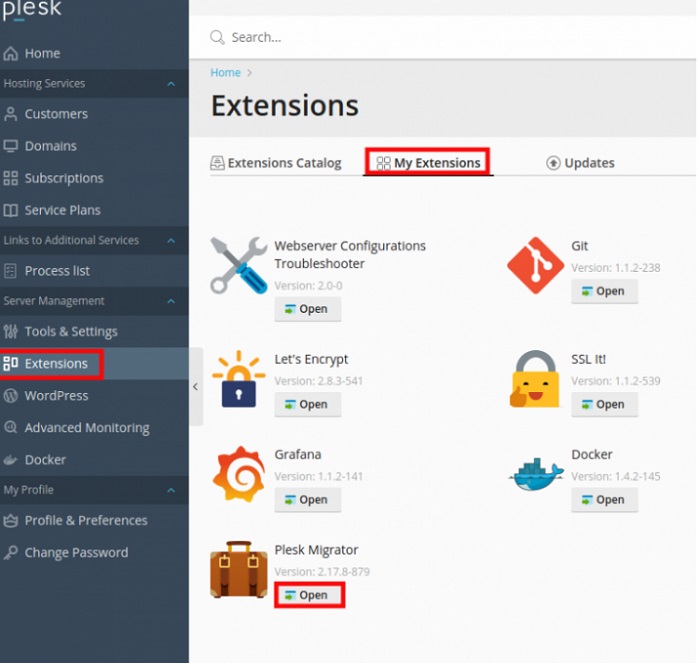Collapse the Hosting Services section
The image size is (700, 663).
tap(171, 84)
